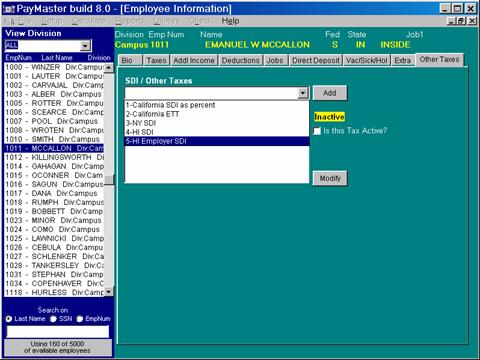Select employee 1025 - LAWNICKI
This screenshot has height=360, width=480.
click(54, 238)
